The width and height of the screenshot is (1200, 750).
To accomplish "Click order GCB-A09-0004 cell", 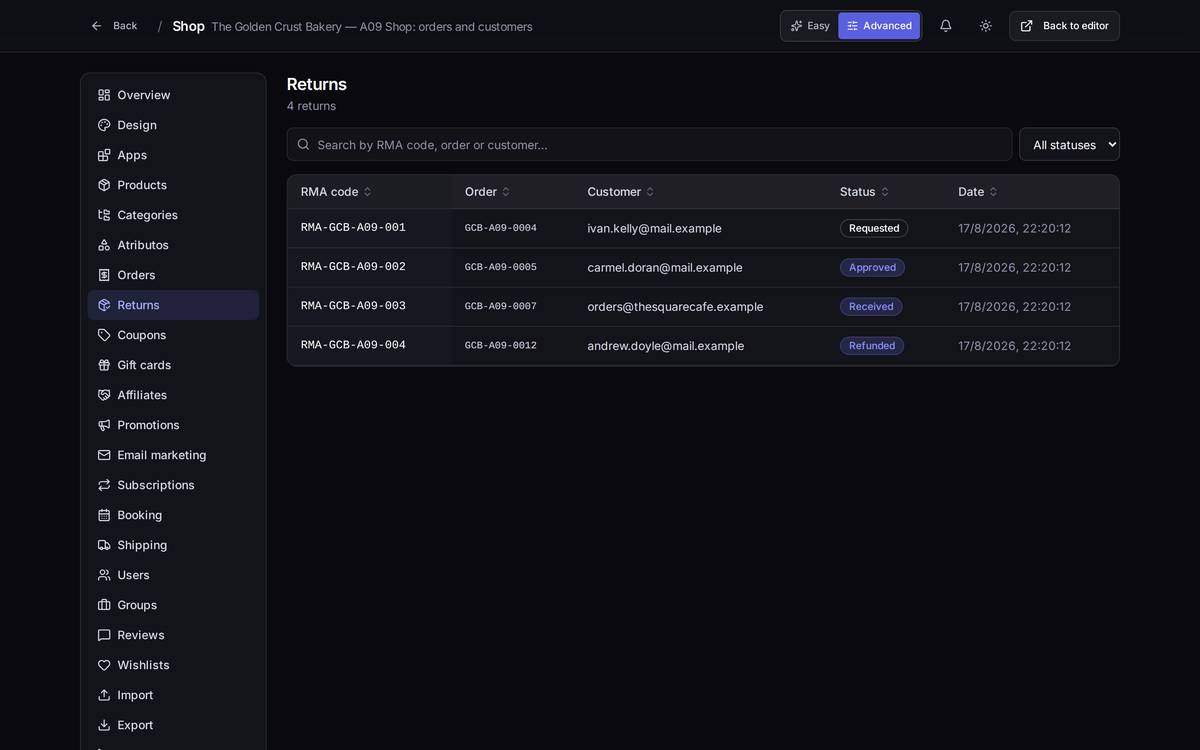I will coord(501,228).
